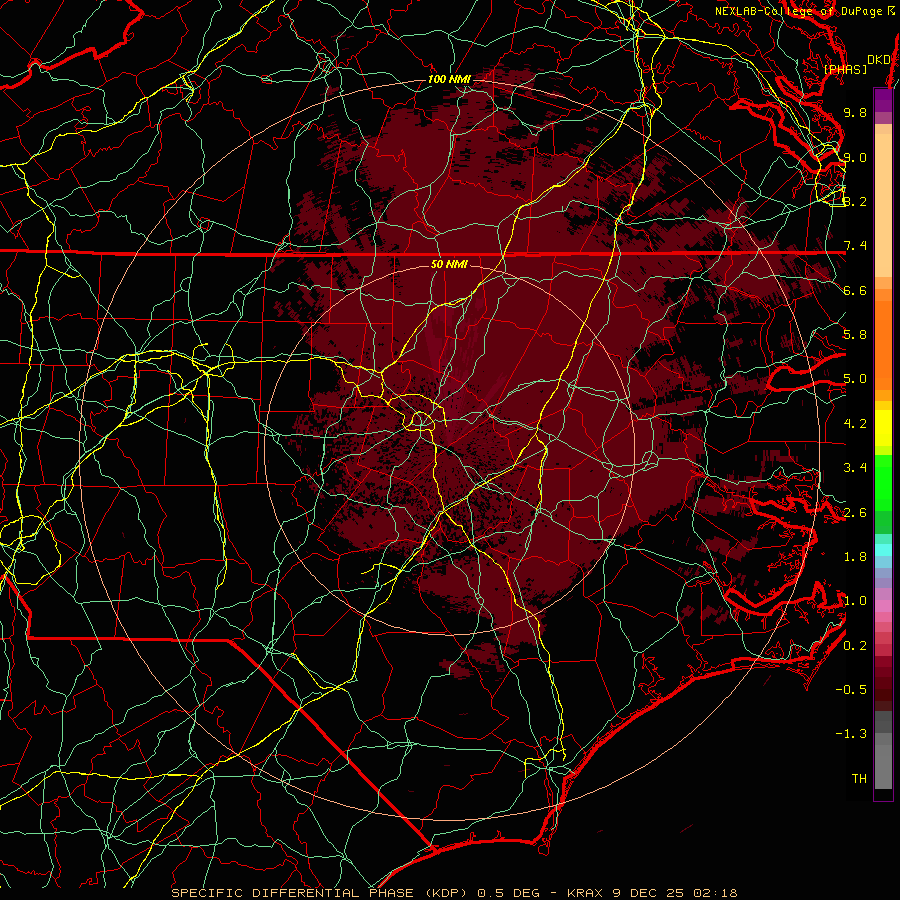Click the 9.0 scale label
Image resolution: width=900 pixels, height=900 pixels.
point(855,157)
